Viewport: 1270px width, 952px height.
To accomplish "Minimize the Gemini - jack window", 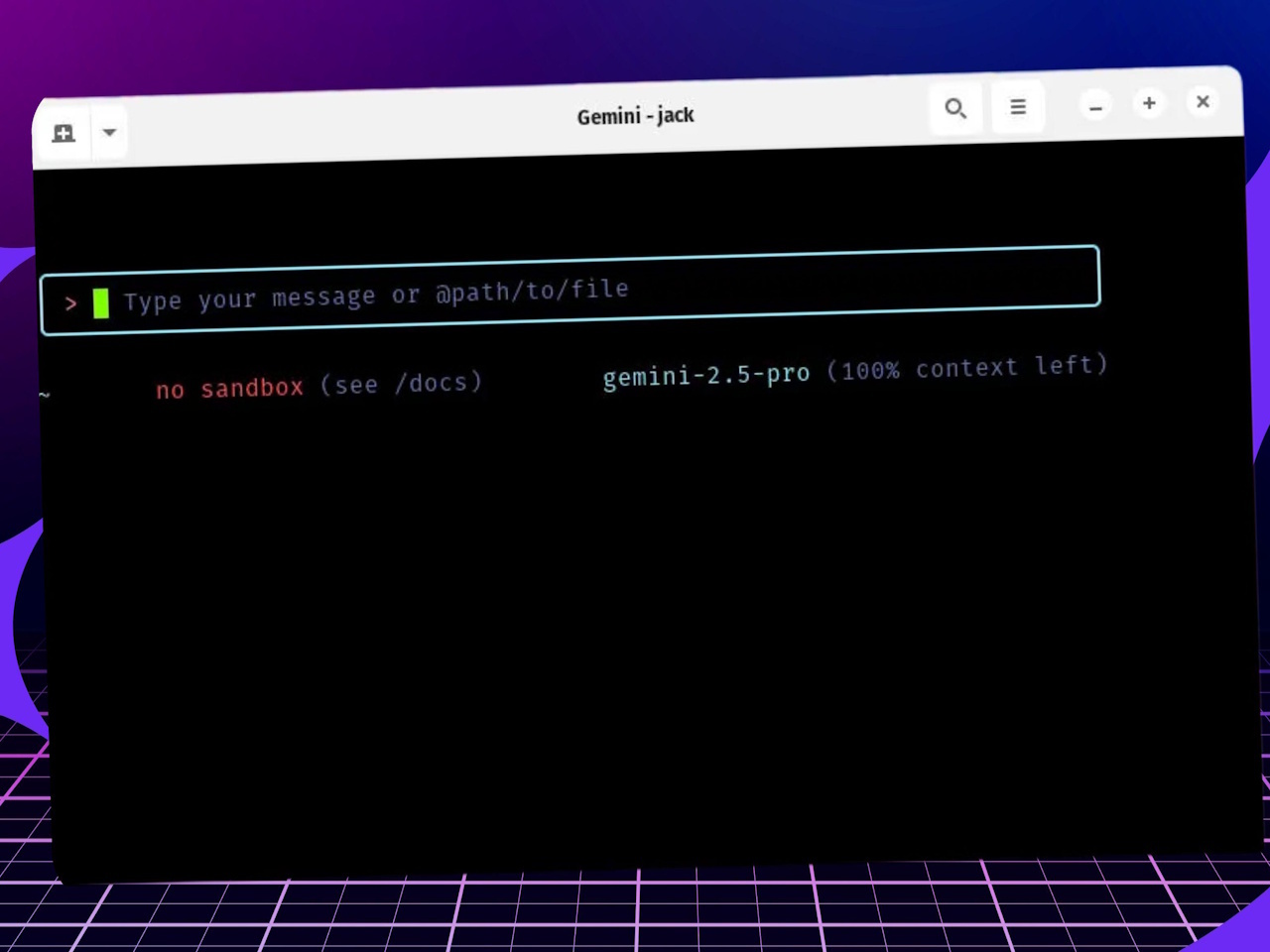I will (1095, 107).
